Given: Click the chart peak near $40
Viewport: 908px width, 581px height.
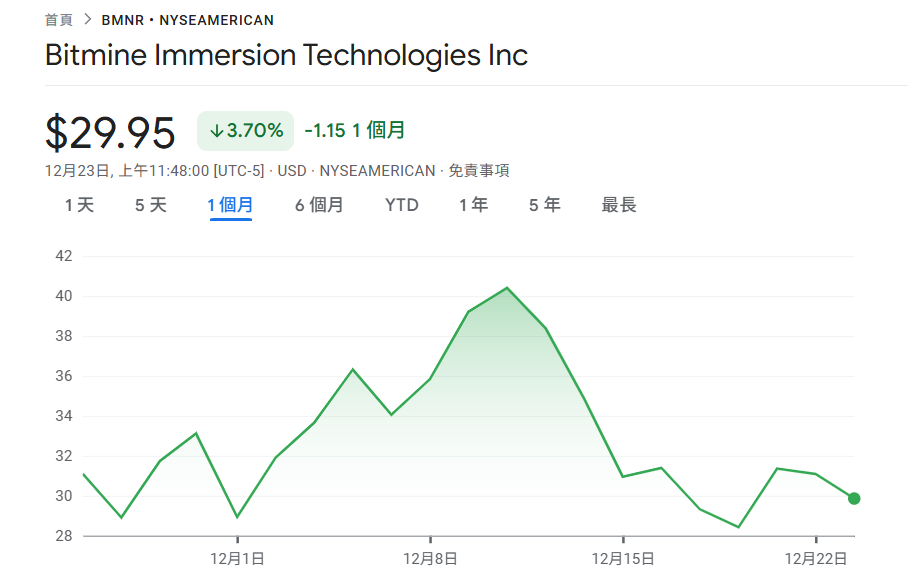Looking at the screenshot, I should tap(509, 288).
